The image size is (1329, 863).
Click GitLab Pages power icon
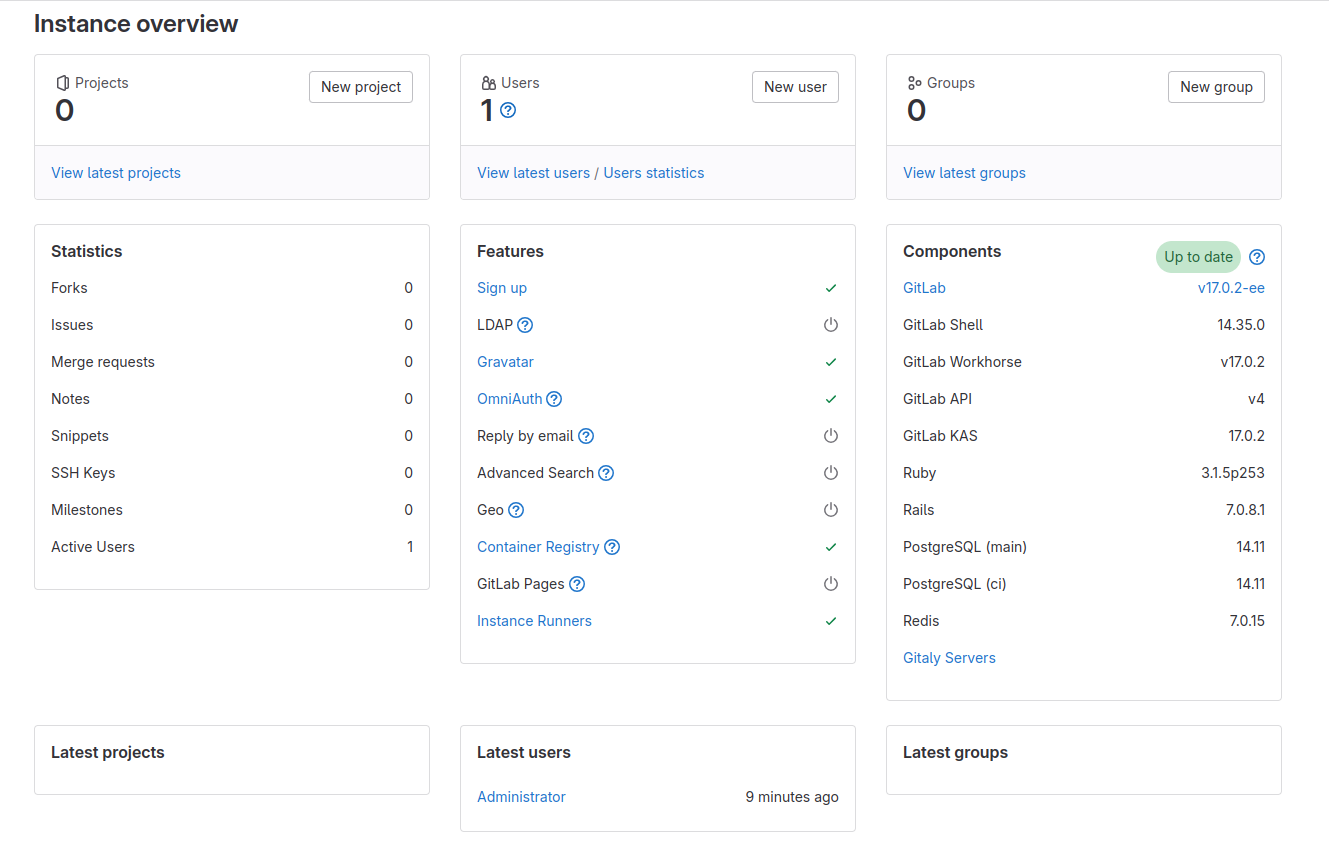(x=831, y=584)
